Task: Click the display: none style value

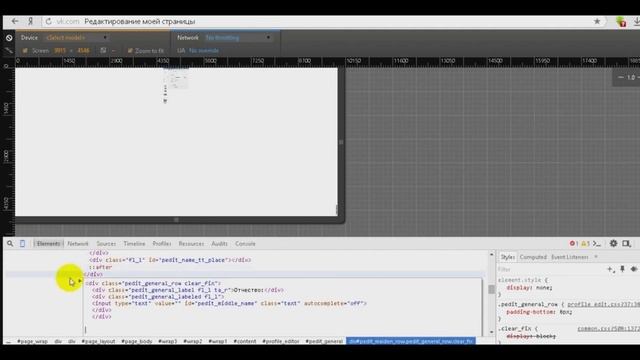Action: click(544, 288)
